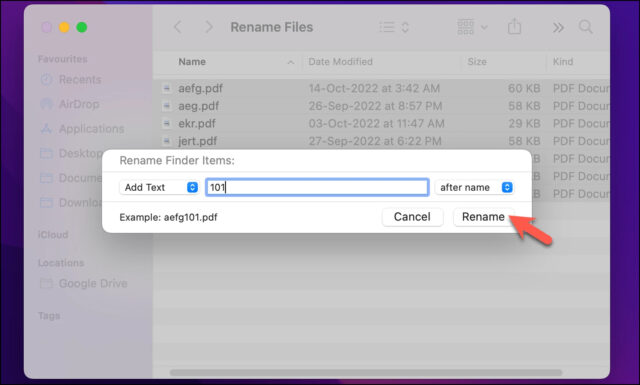This screenshot has height=385, width=640.
Task: Show more toolbar items chevron
Action: point(558,28)
